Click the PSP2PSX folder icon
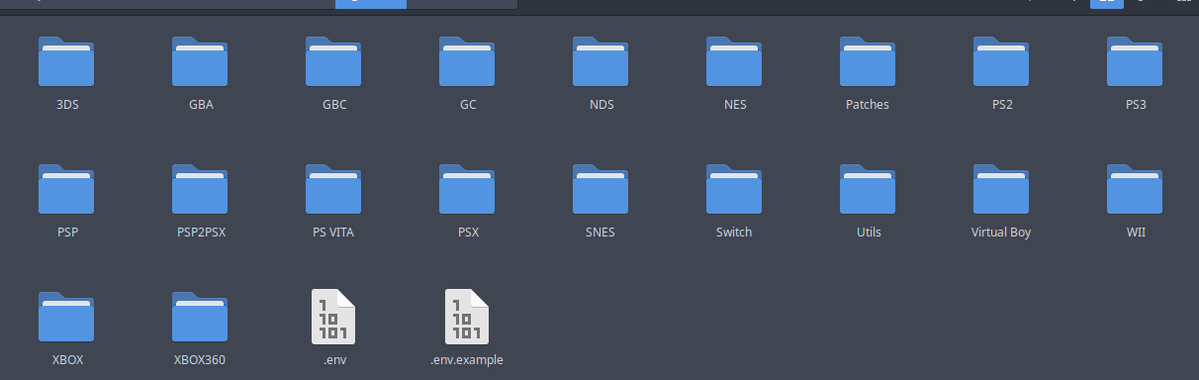 tap(200, 190)
